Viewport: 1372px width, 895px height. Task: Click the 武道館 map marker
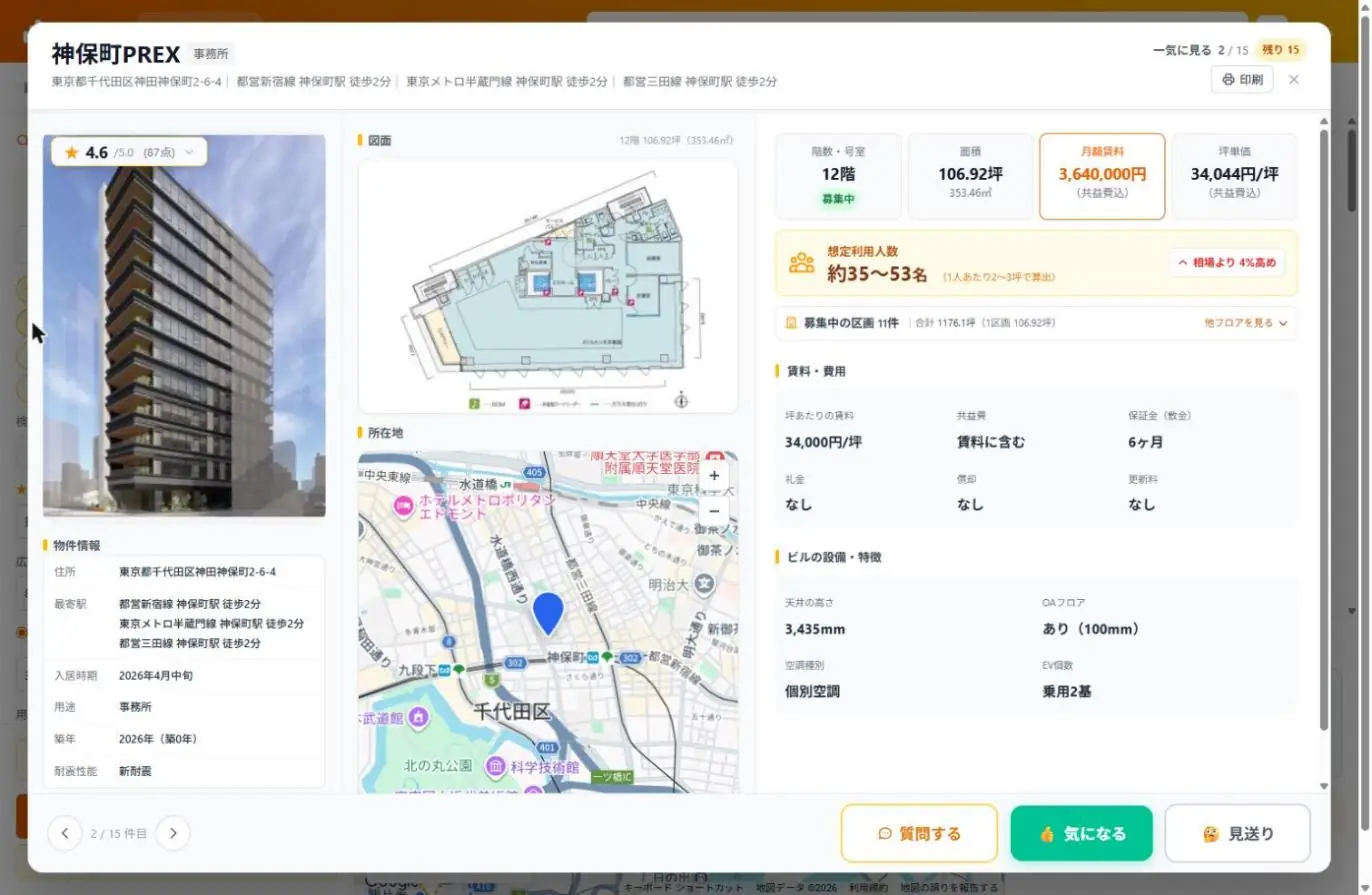[x=418, y=717]
